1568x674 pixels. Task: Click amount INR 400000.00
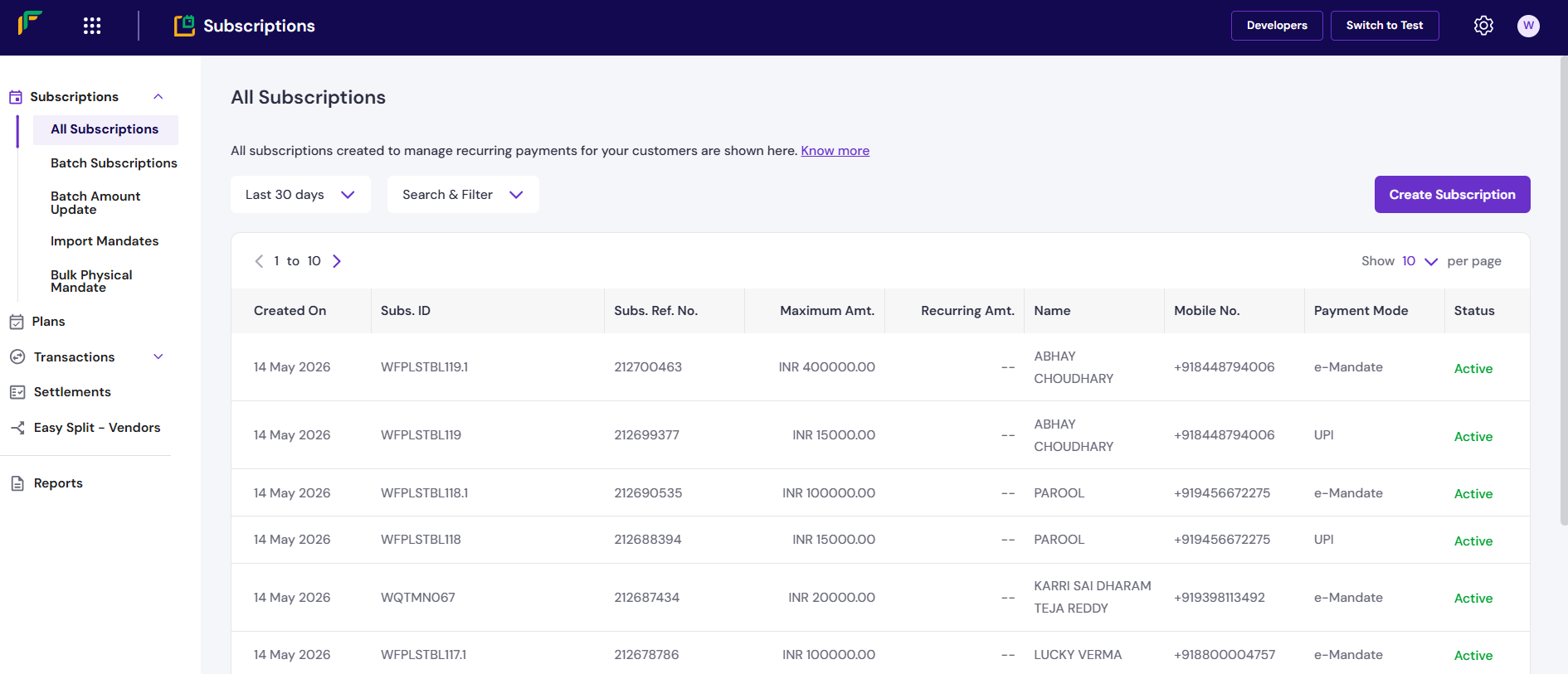pyautogui.click(x=826, y=367)
